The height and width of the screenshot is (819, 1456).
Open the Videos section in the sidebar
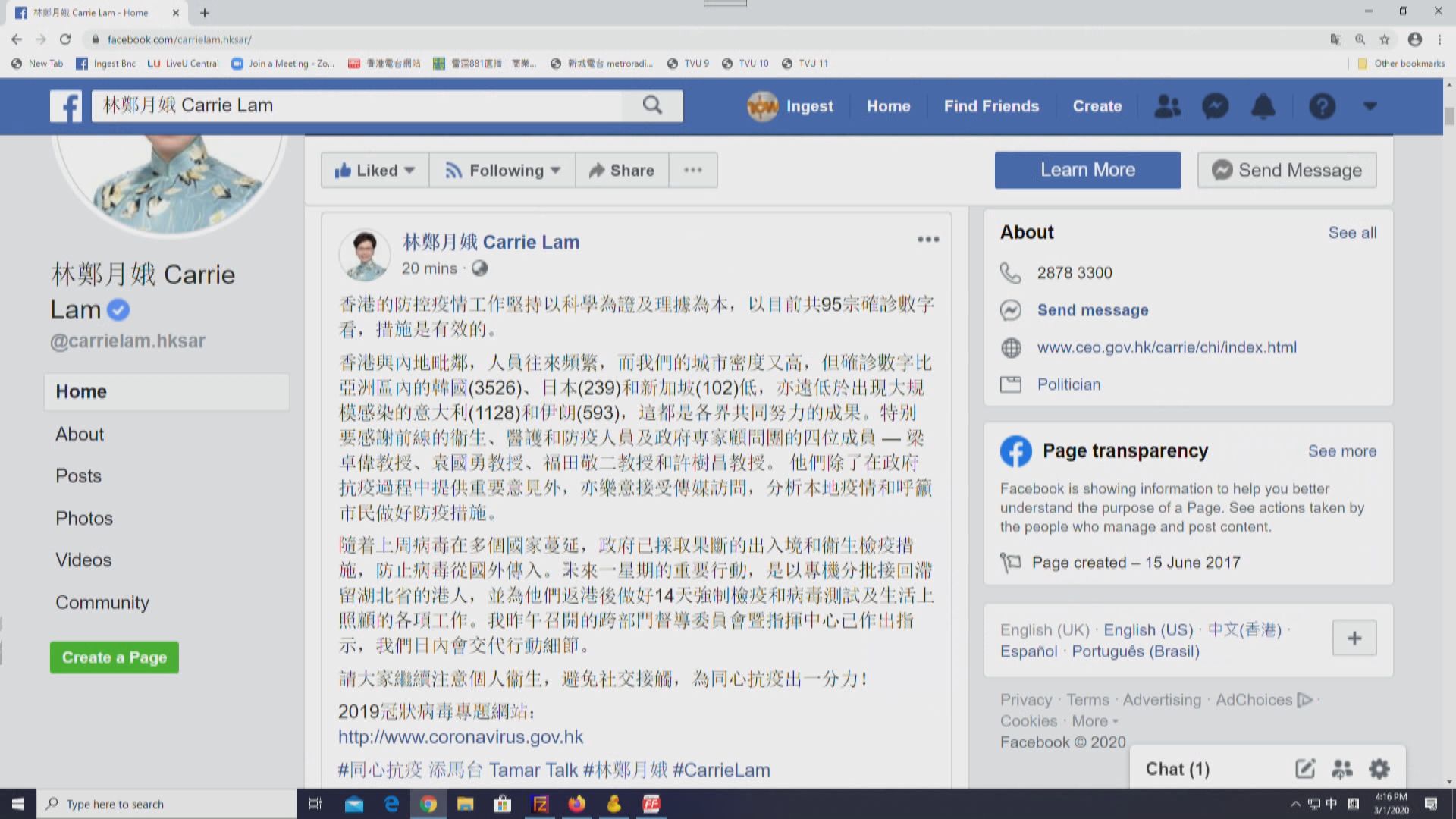[83, 560]
